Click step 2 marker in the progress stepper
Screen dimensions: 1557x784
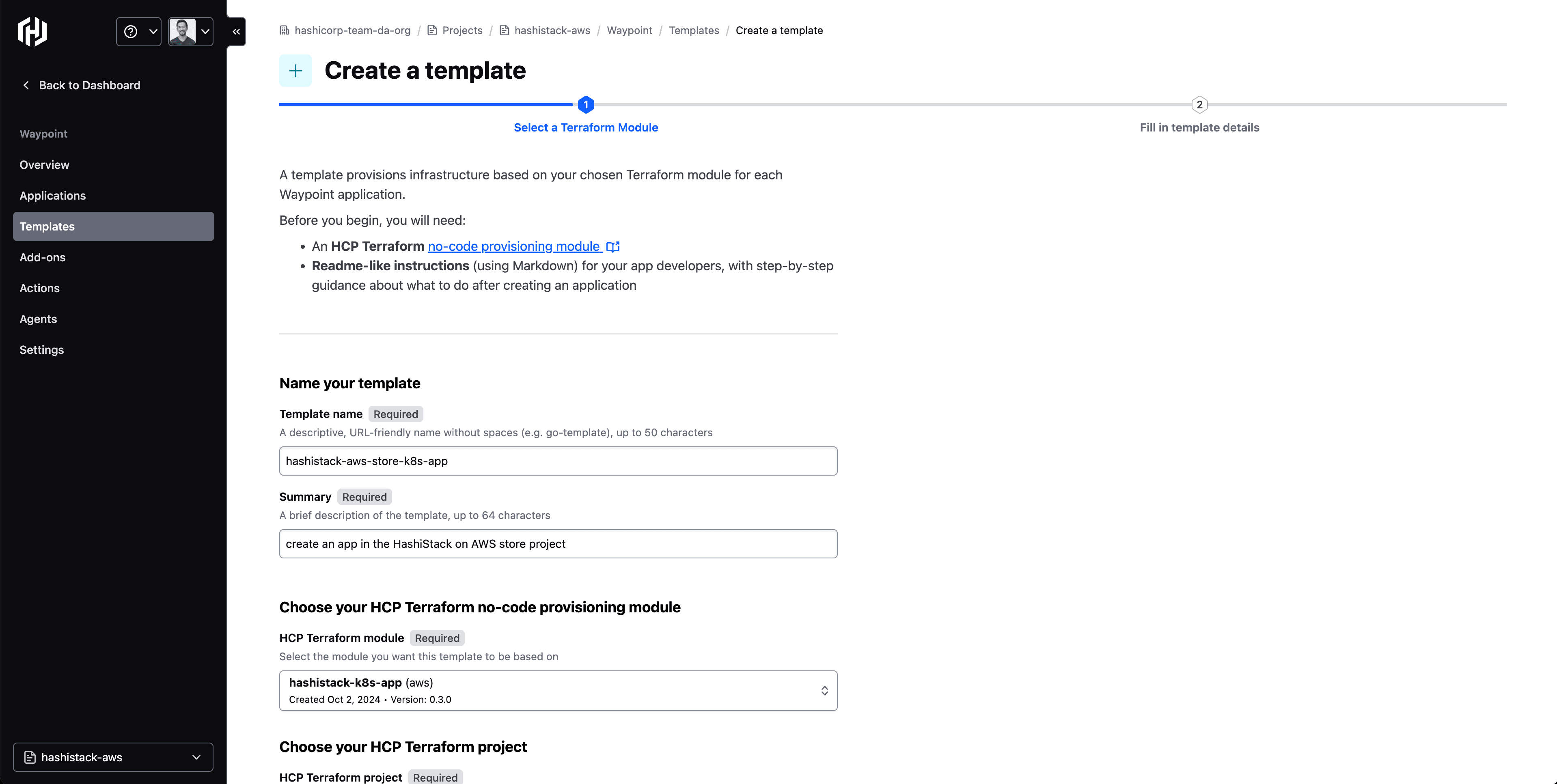point(1199,105)
